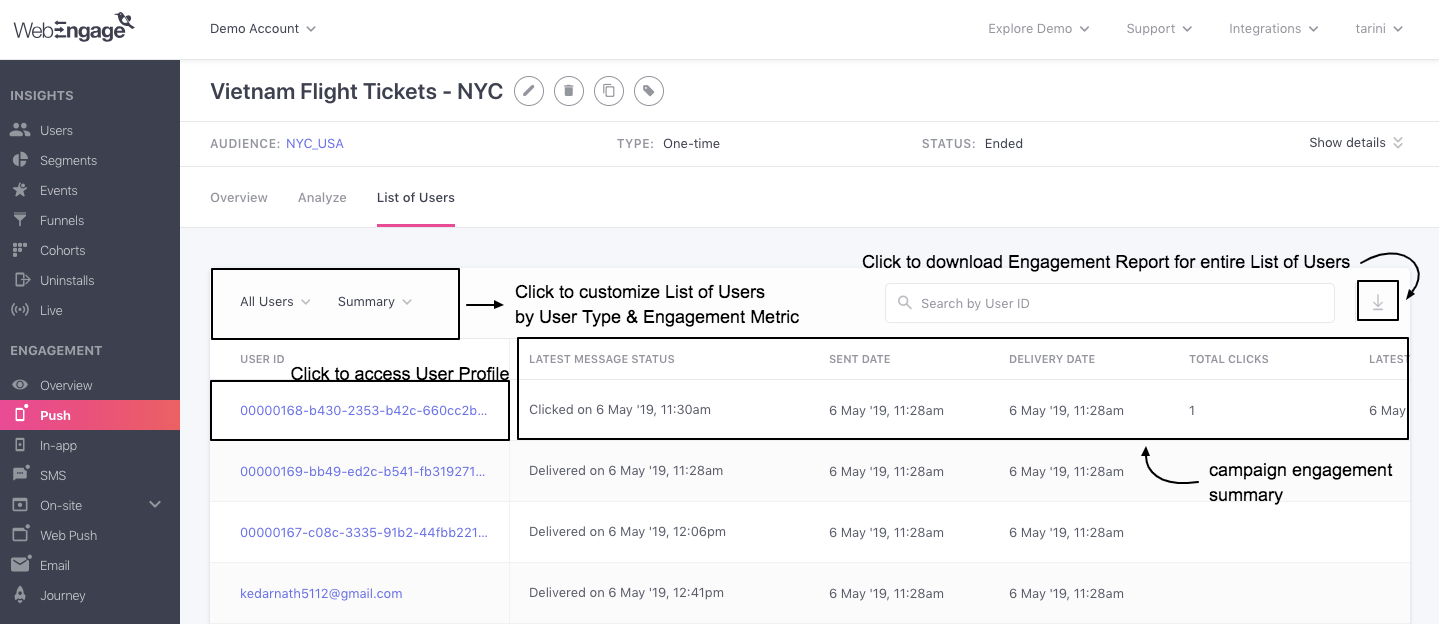Open the NYC_USA audience link

point(315,144)
